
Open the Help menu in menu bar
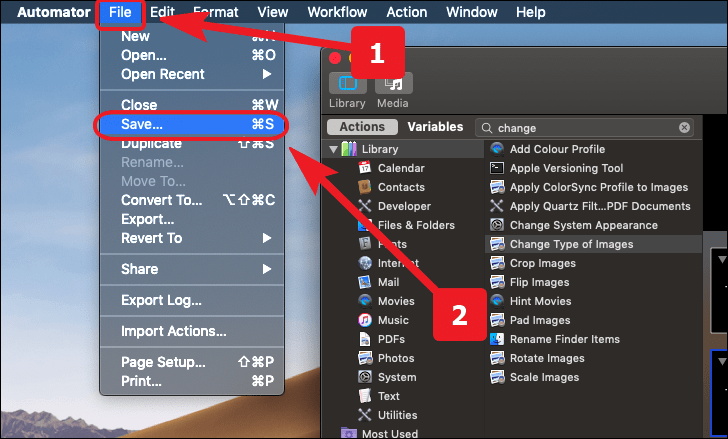pyautogui.click(x=531, y=12)
